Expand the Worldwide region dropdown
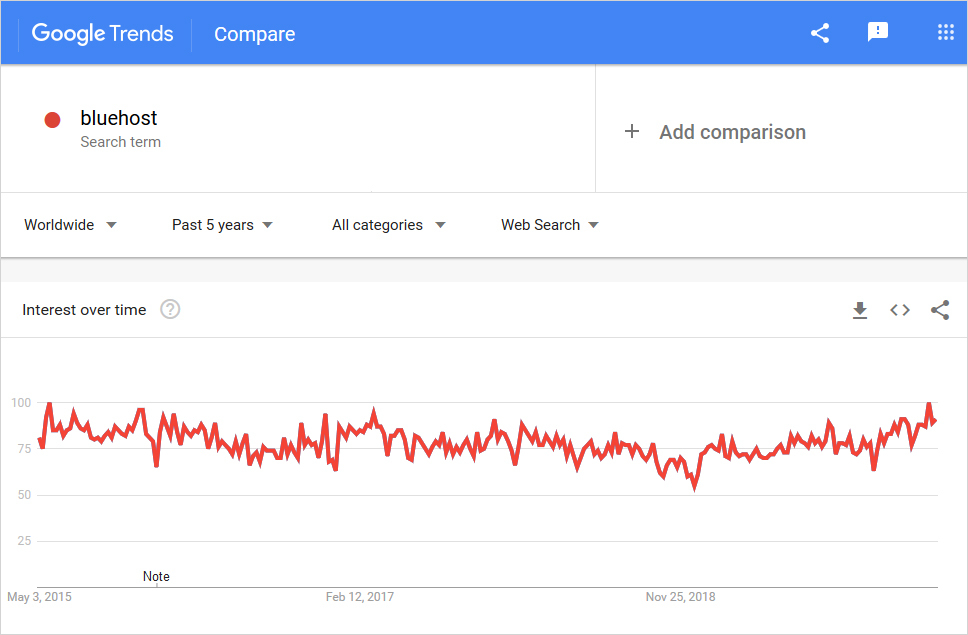This screenshot has height=635, width=968. [70, 225]
